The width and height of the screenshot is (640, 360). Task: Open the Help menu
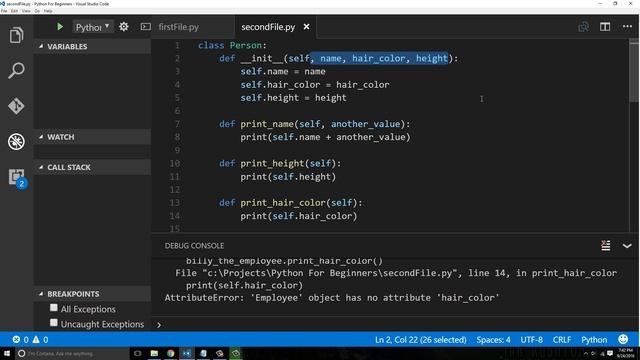coord(48,11)
